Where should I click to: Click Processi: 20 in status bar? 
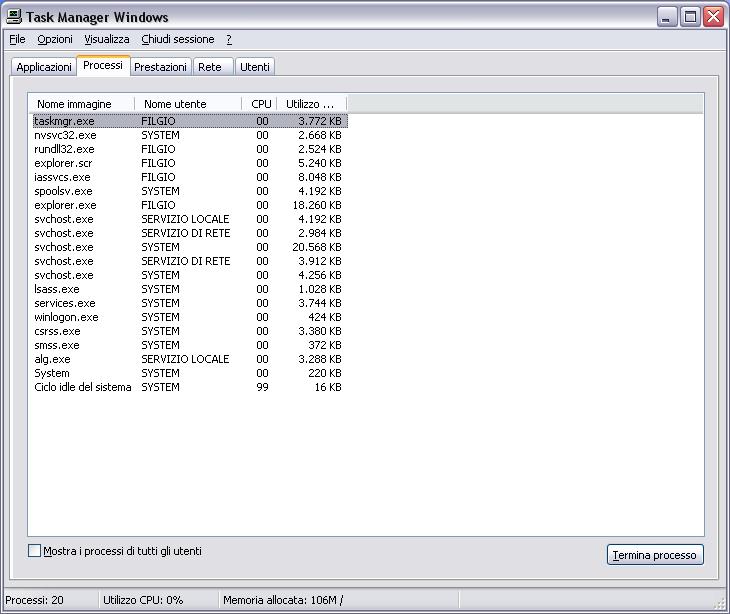pos(34,600)
